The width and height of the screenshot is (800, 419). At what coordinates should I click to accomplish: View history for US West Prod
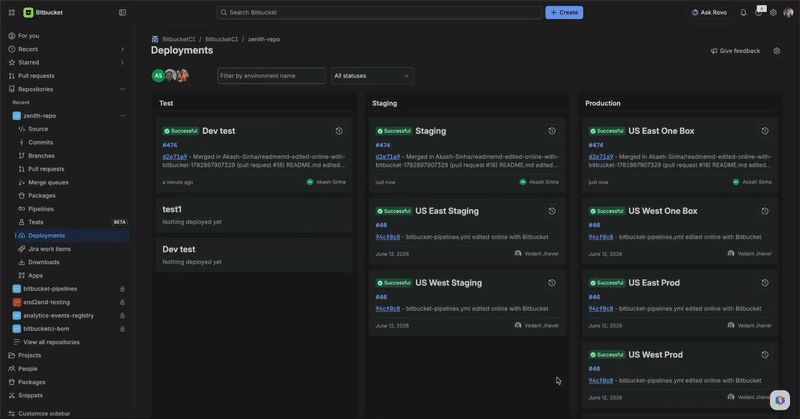coord(765,355)
